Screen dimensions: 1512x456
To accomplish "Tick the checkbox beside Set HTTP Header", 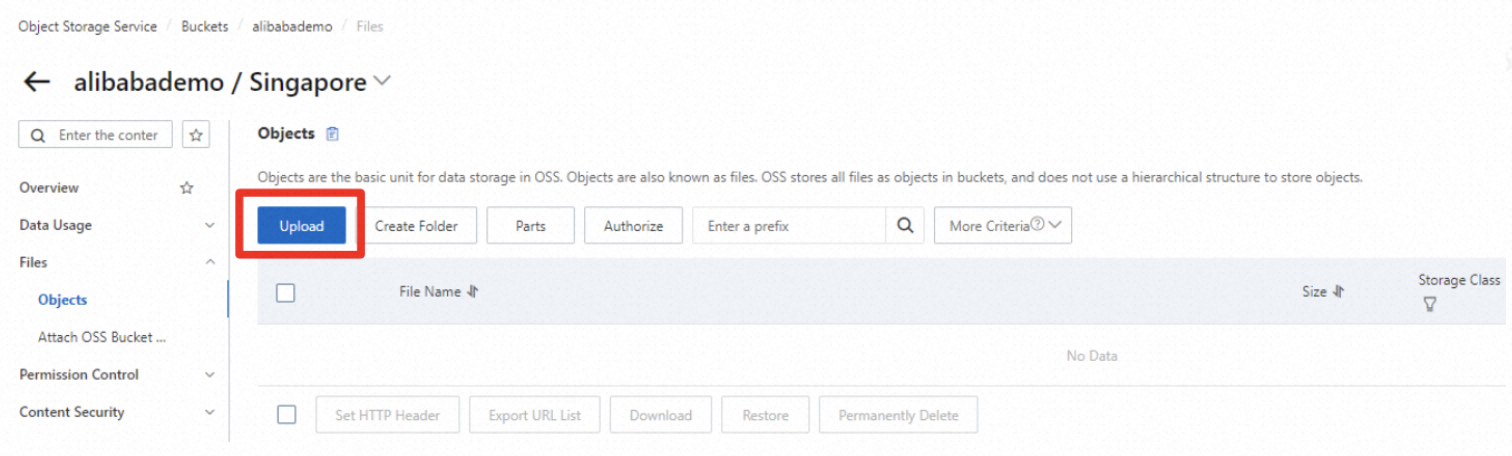I will click(x=287, y=415).
